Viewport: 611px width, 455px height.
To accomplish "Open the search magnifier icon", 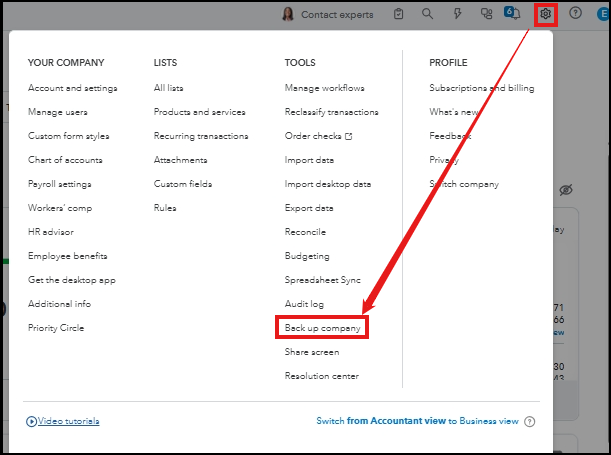I will point(428,14).
